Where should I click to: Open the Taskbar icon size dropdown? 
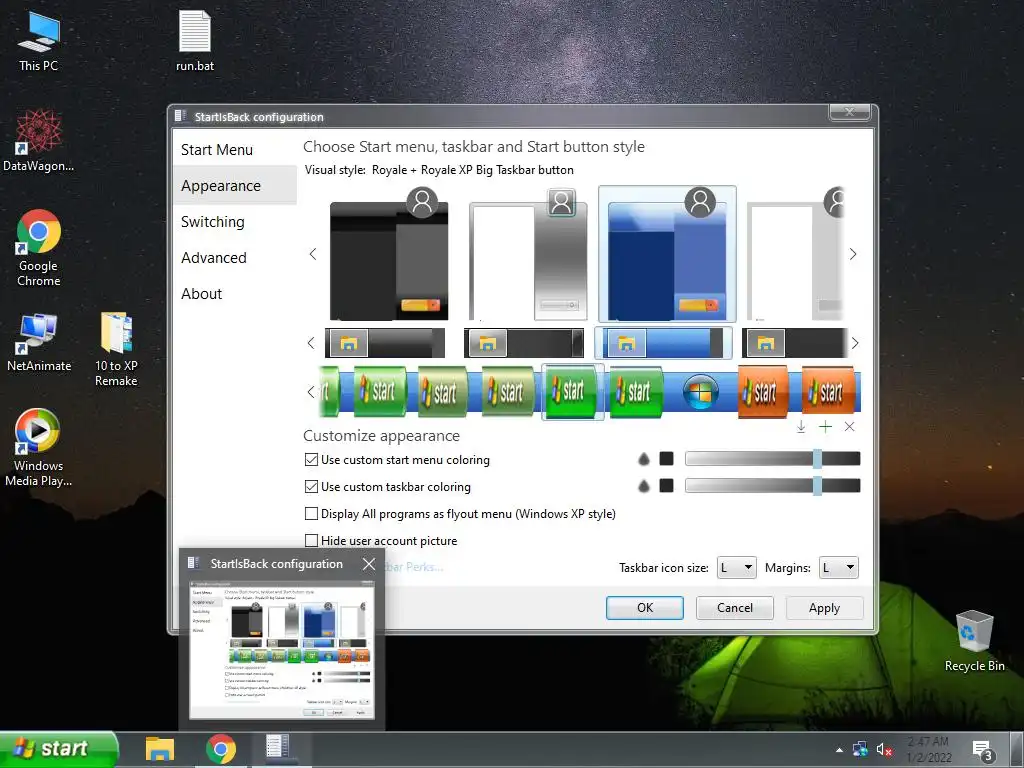click(737, 568)
